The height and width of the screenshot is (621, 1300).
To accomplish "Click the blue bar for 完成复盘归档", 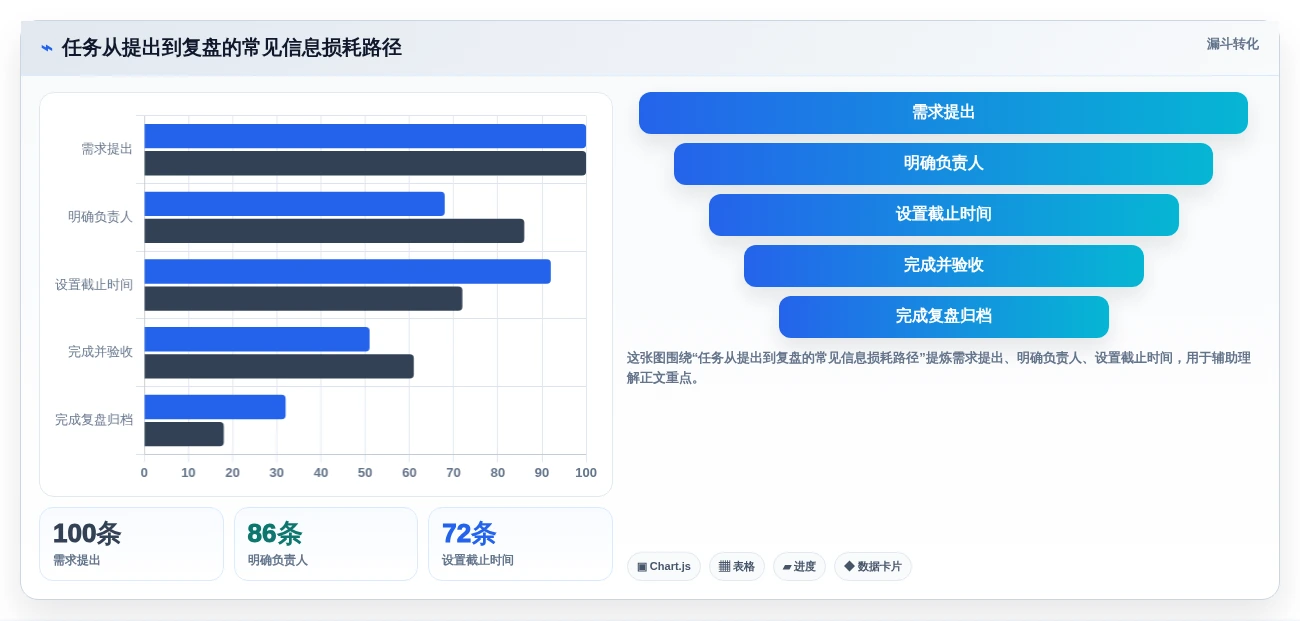I will [215, 407].
